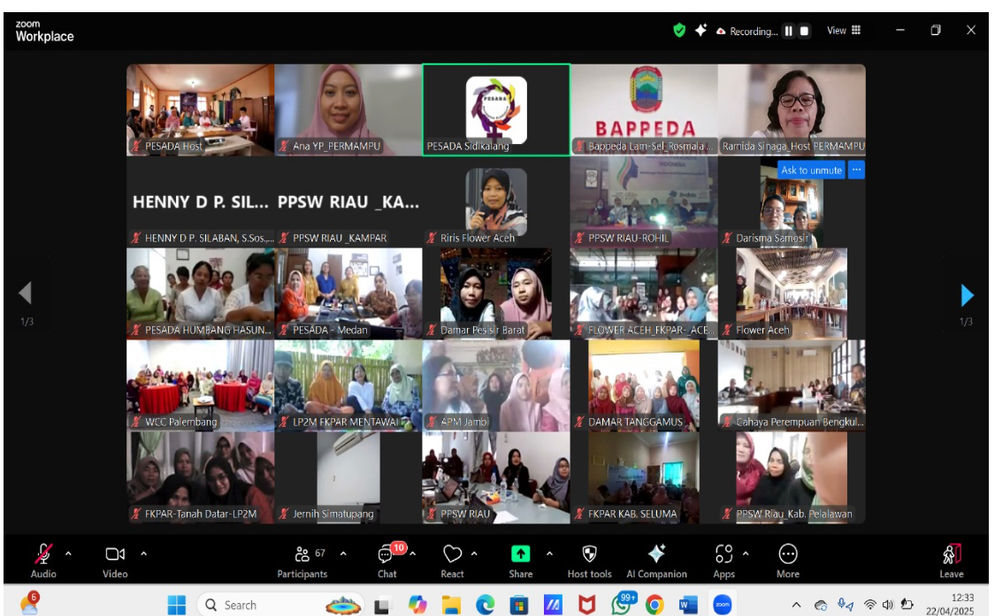
Task: Pause the recording
Action: pos(788,30)
